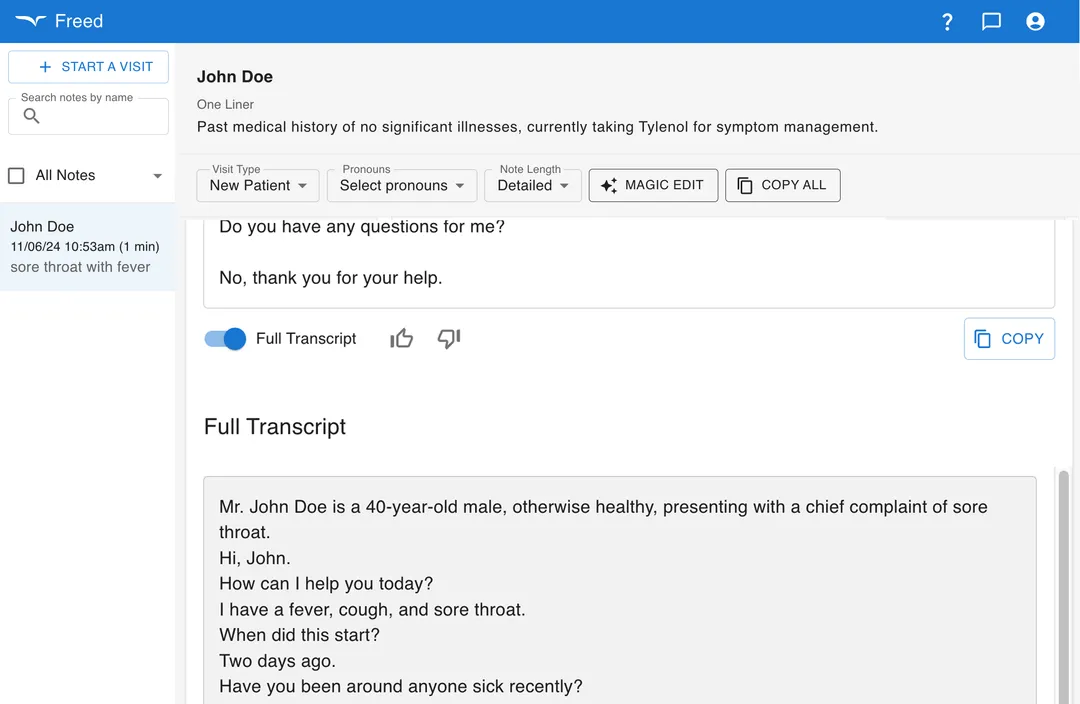This screenshot has height=704, width=1080.
Task: Change Note Length from Detailed
Action: pyautogui.click(x=532, y=185)
